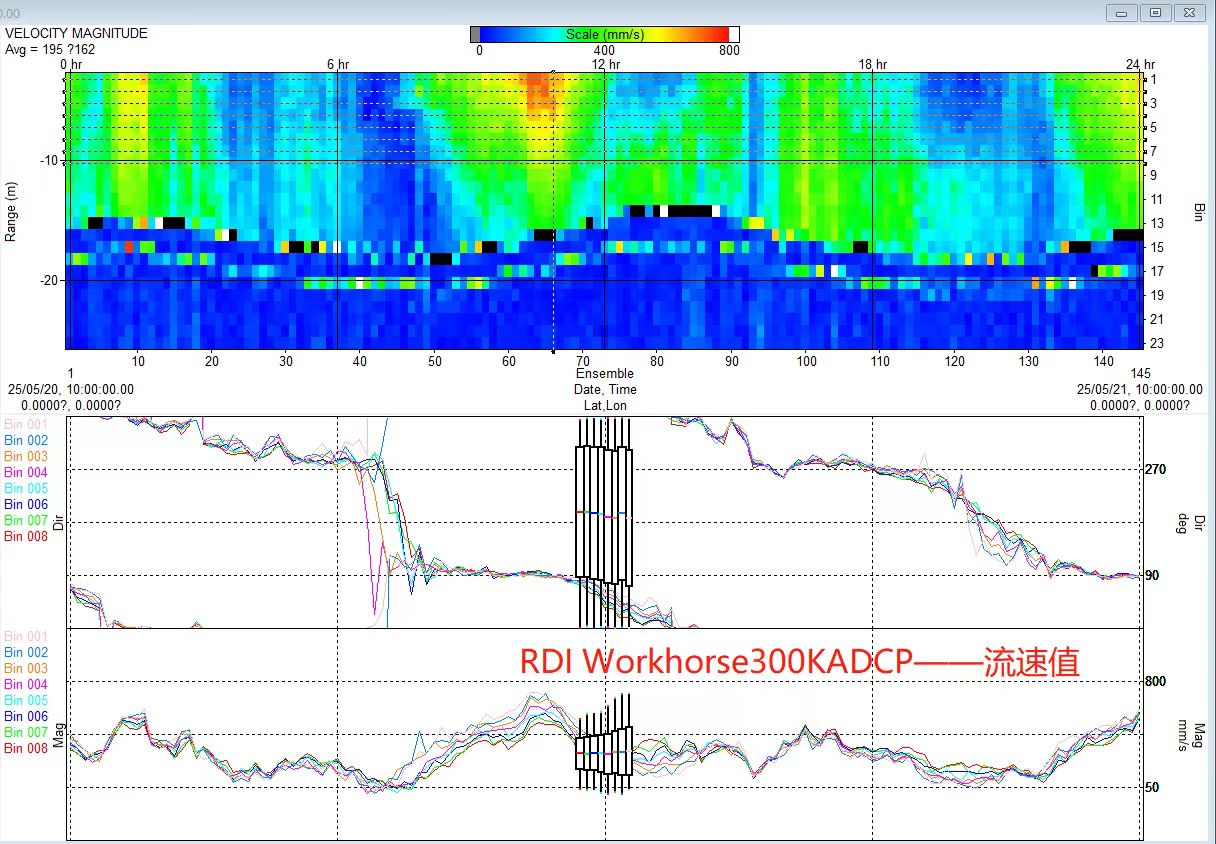
Task: Toggle Bin 005 in the Mag legend
Action: [x=26, y=700]
